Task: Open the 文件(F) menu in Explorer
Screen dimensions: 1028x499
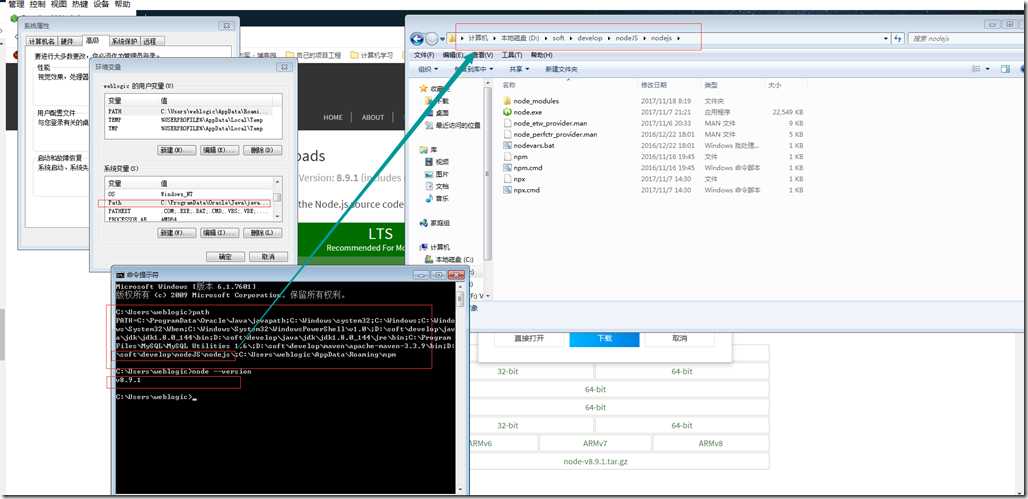Action: 424,55
